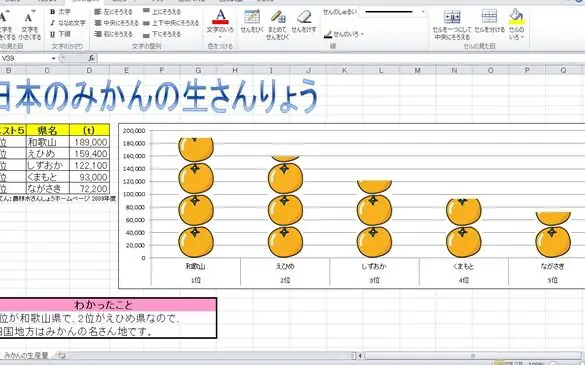Make text smaller with 文字を小さくする
The height and width of the screenshot is (365, 585).
pos(30,25)
